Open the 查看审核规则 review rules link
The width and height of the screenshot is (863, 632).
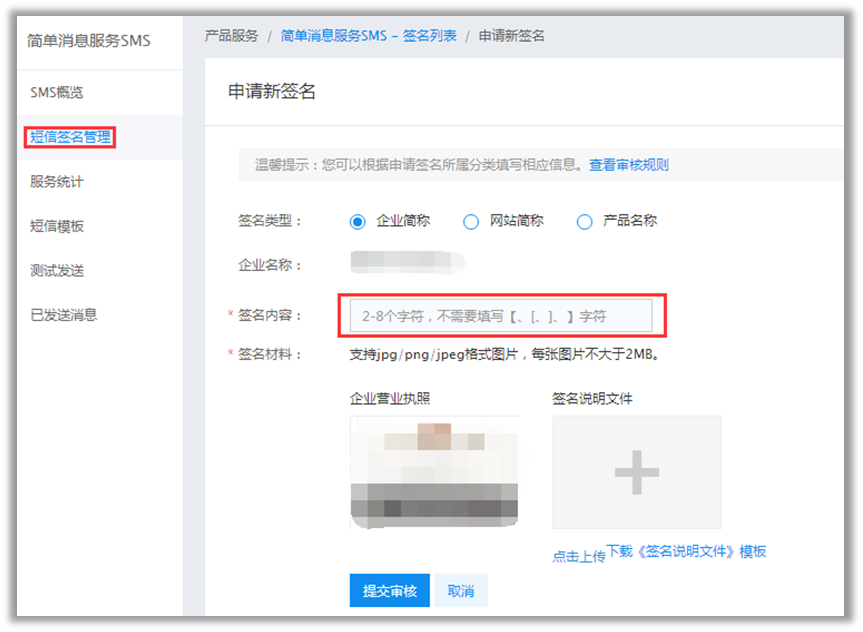(x=628, y=164)
